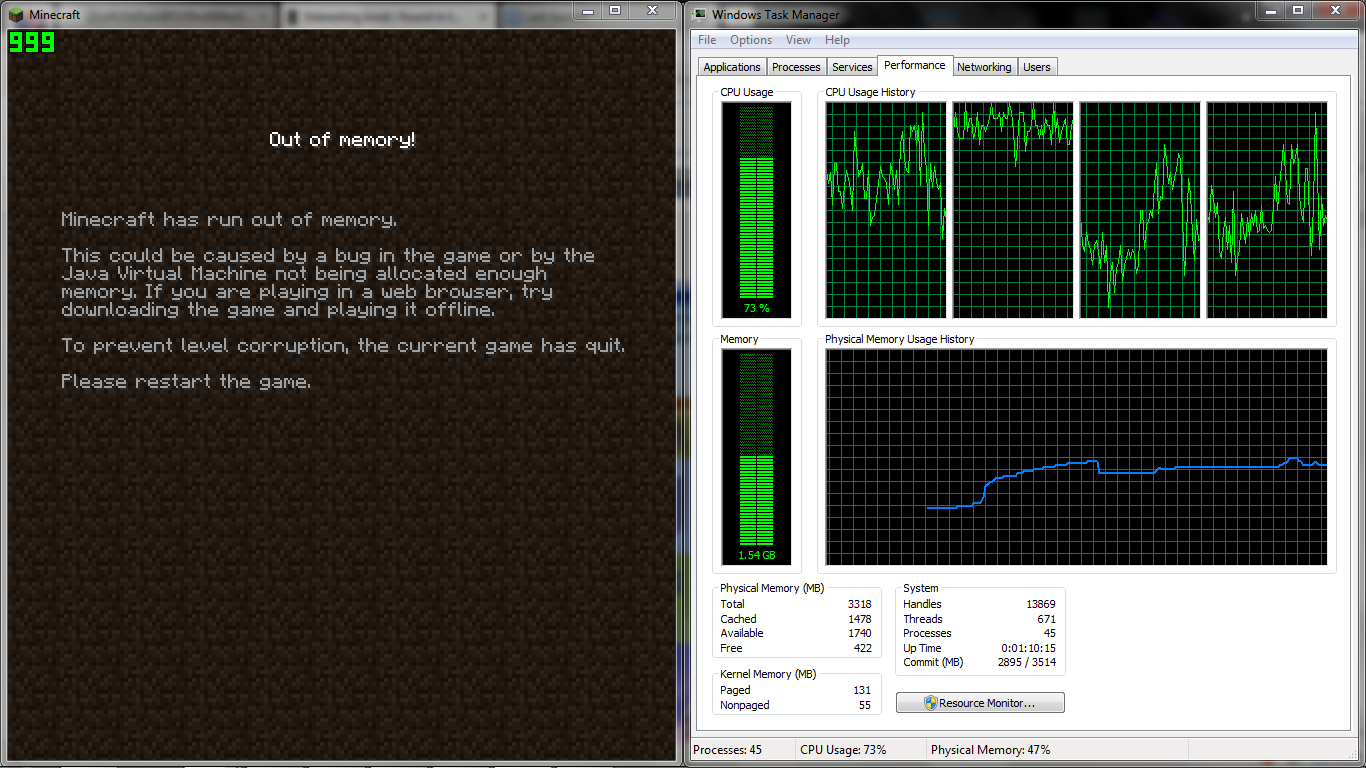Click the Kernel Nonpaged value 55
The image size is (1366, 768).
865,705
